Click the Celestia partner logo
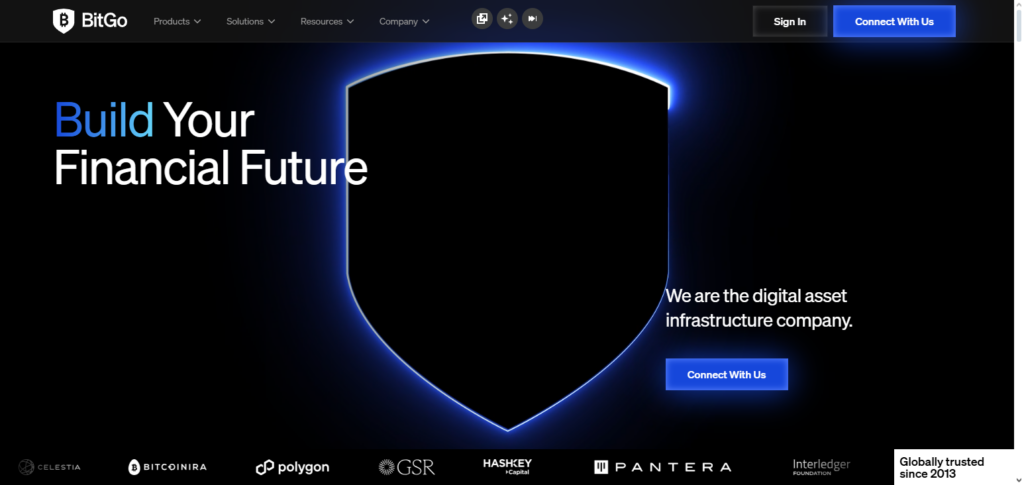 49,467
